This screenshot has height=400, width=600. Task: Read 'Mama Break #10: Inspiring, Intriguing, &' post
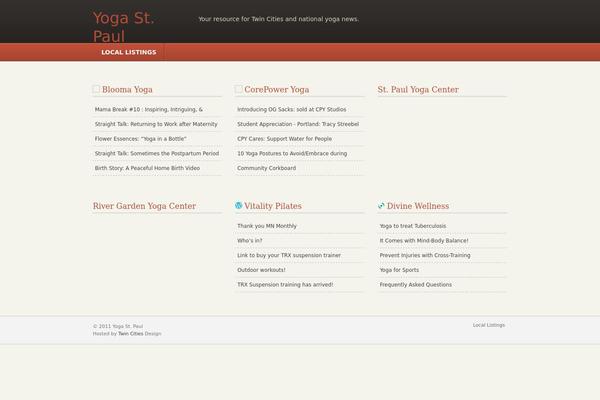pos(149,109)
